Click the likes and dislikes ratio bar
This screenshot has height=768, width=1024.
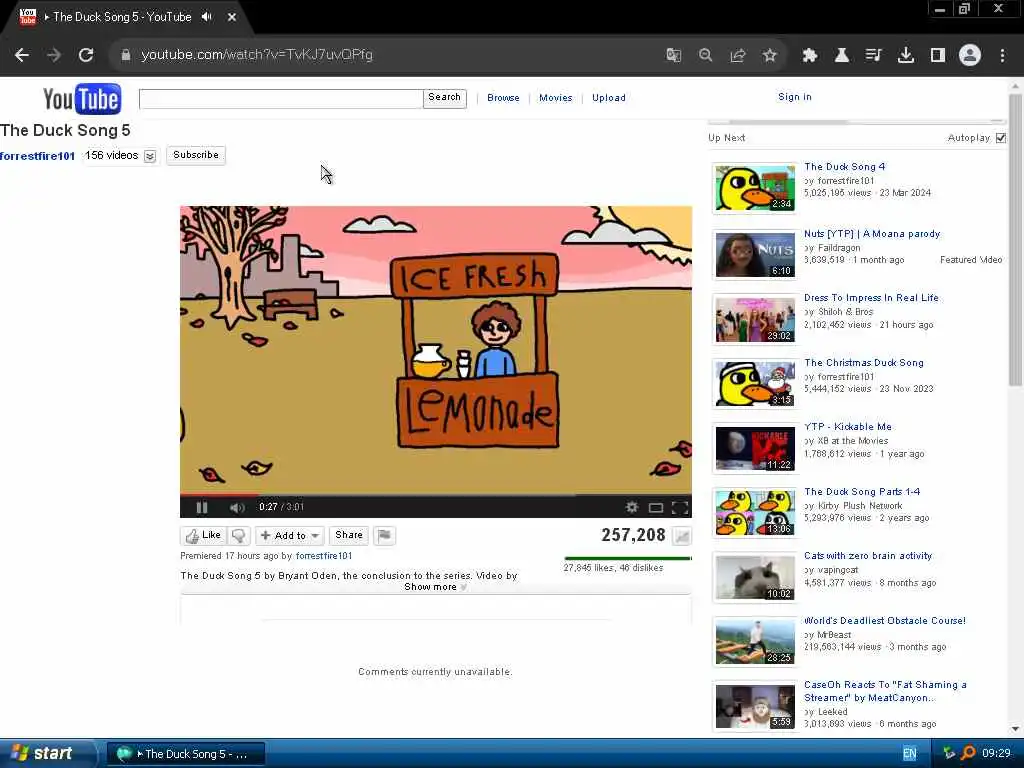pyautogui.click(x=628, y=559)
